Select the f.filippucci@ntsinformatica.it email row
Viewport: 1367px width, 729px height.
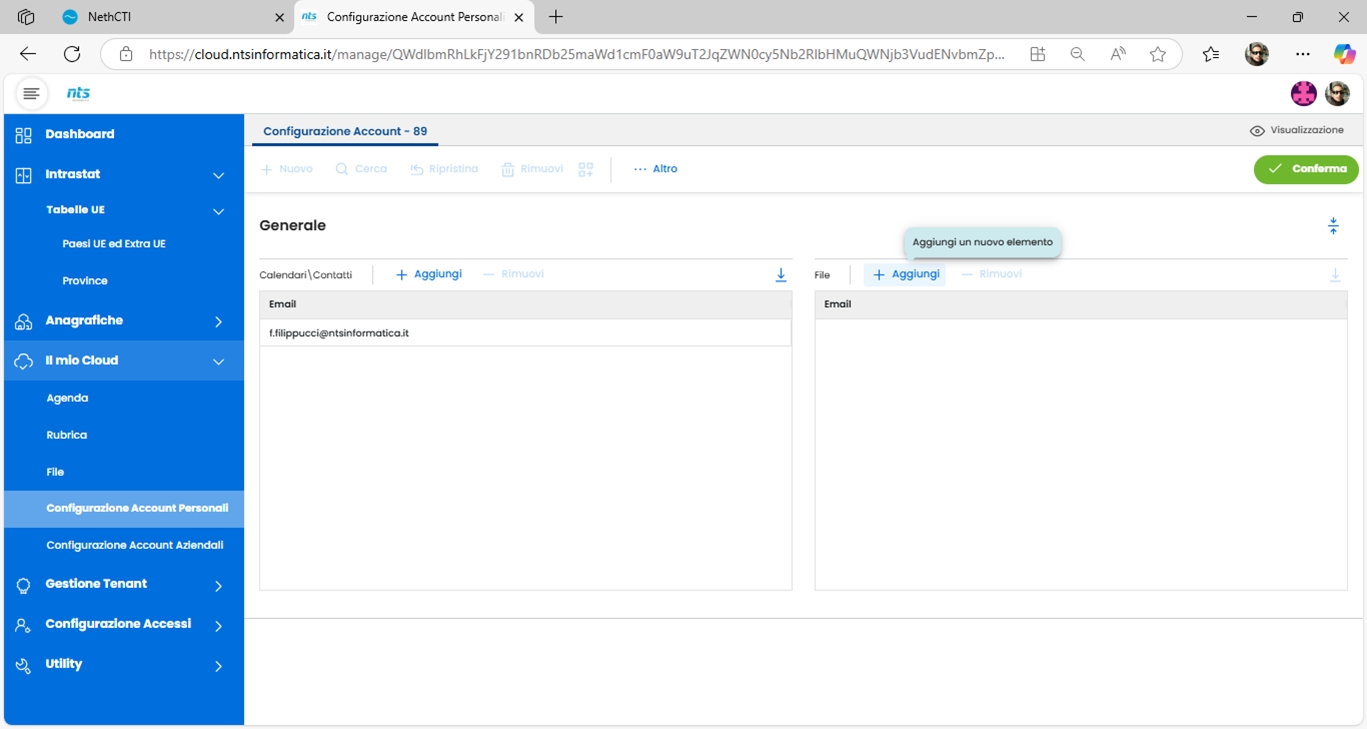click(x=525, y=333)
